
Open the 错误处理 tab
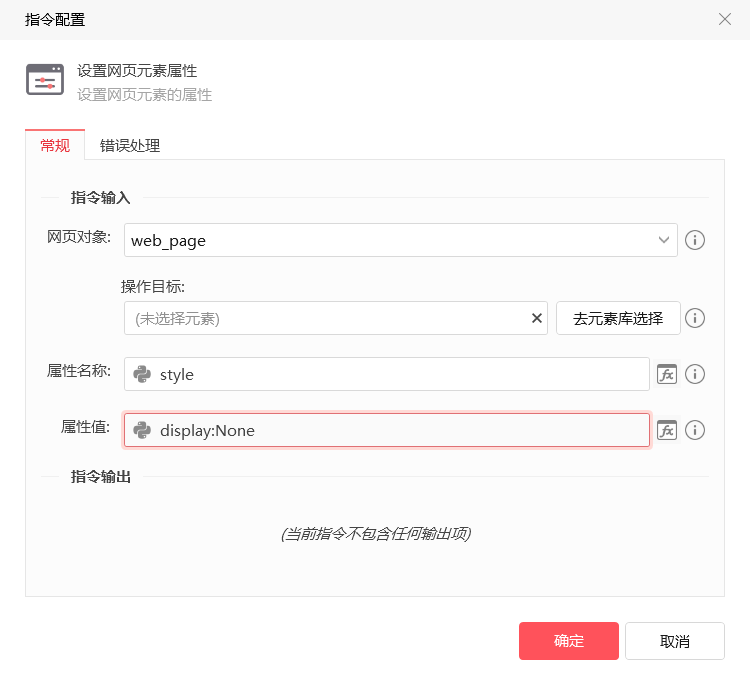[130, 145]
